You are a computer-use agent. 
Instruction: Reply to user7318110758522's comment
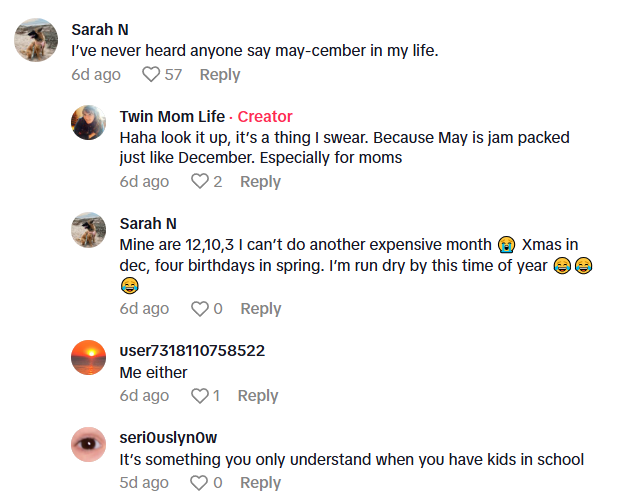click(257, 396)
